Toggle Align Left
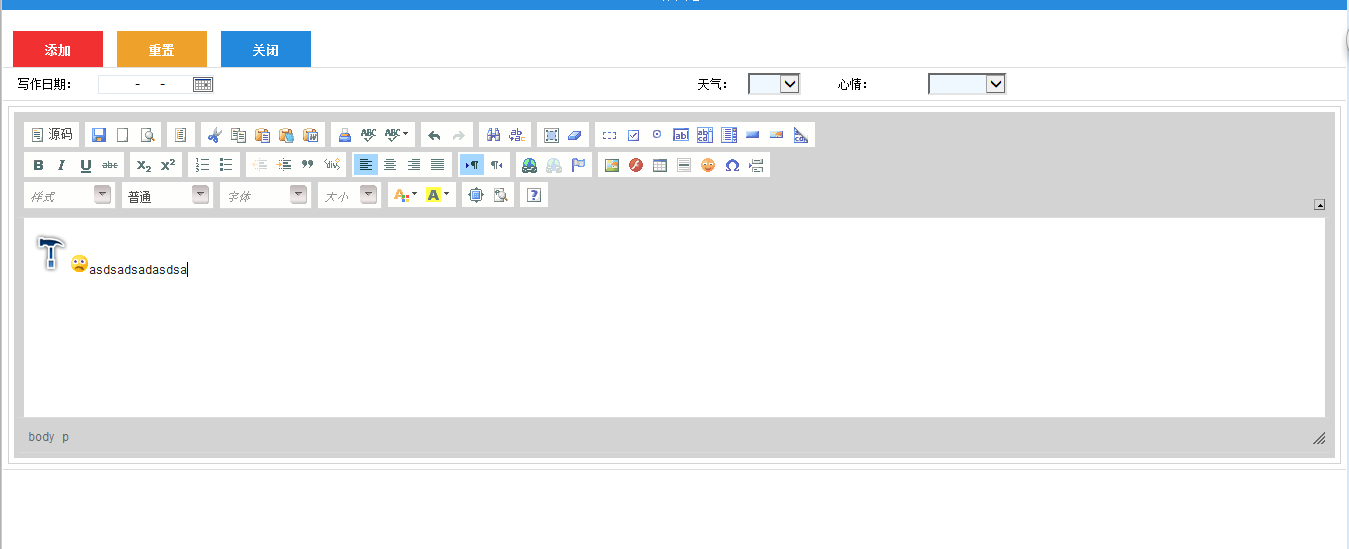Screen dimensions: 1349x549 (x=366, y=165)
